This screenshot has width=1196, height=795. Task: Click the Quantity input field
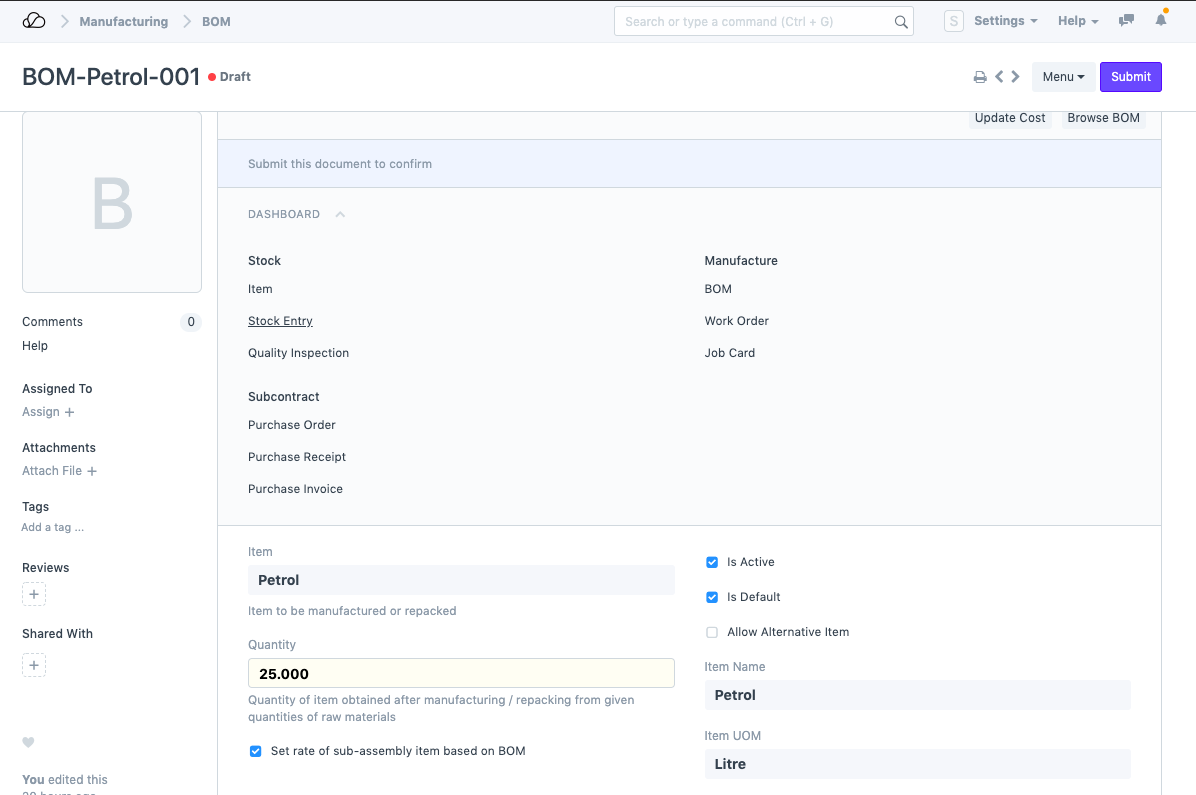461,673
